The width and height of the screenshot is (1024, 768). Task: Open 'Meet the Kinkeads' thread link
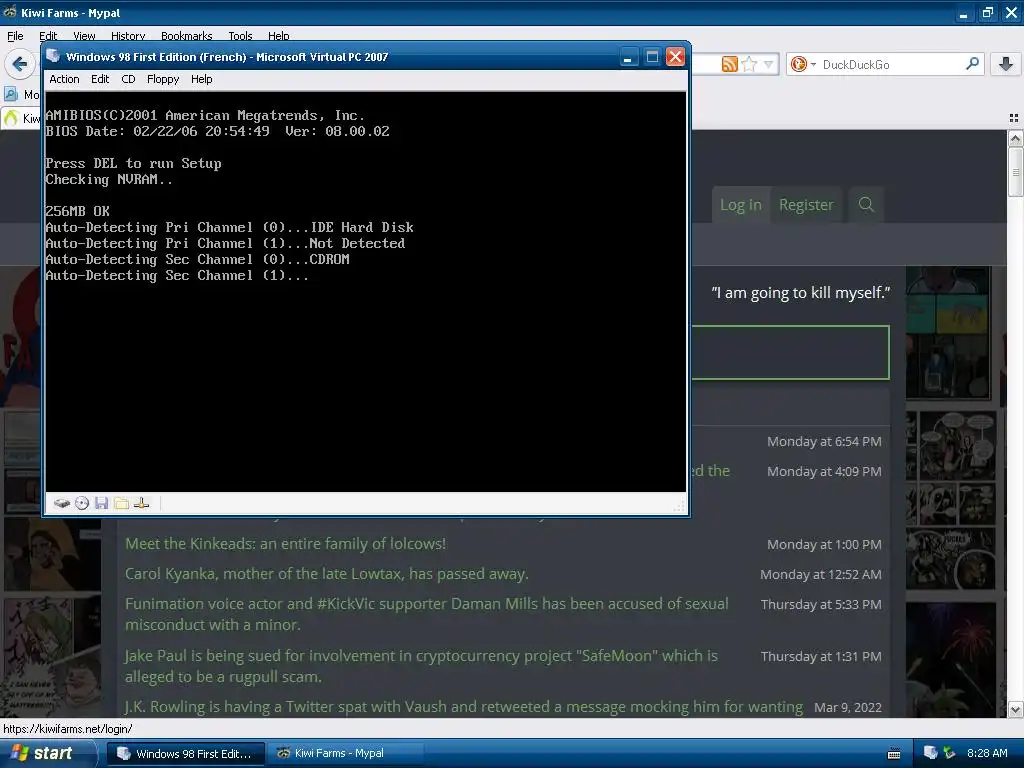tap(285, 543)
